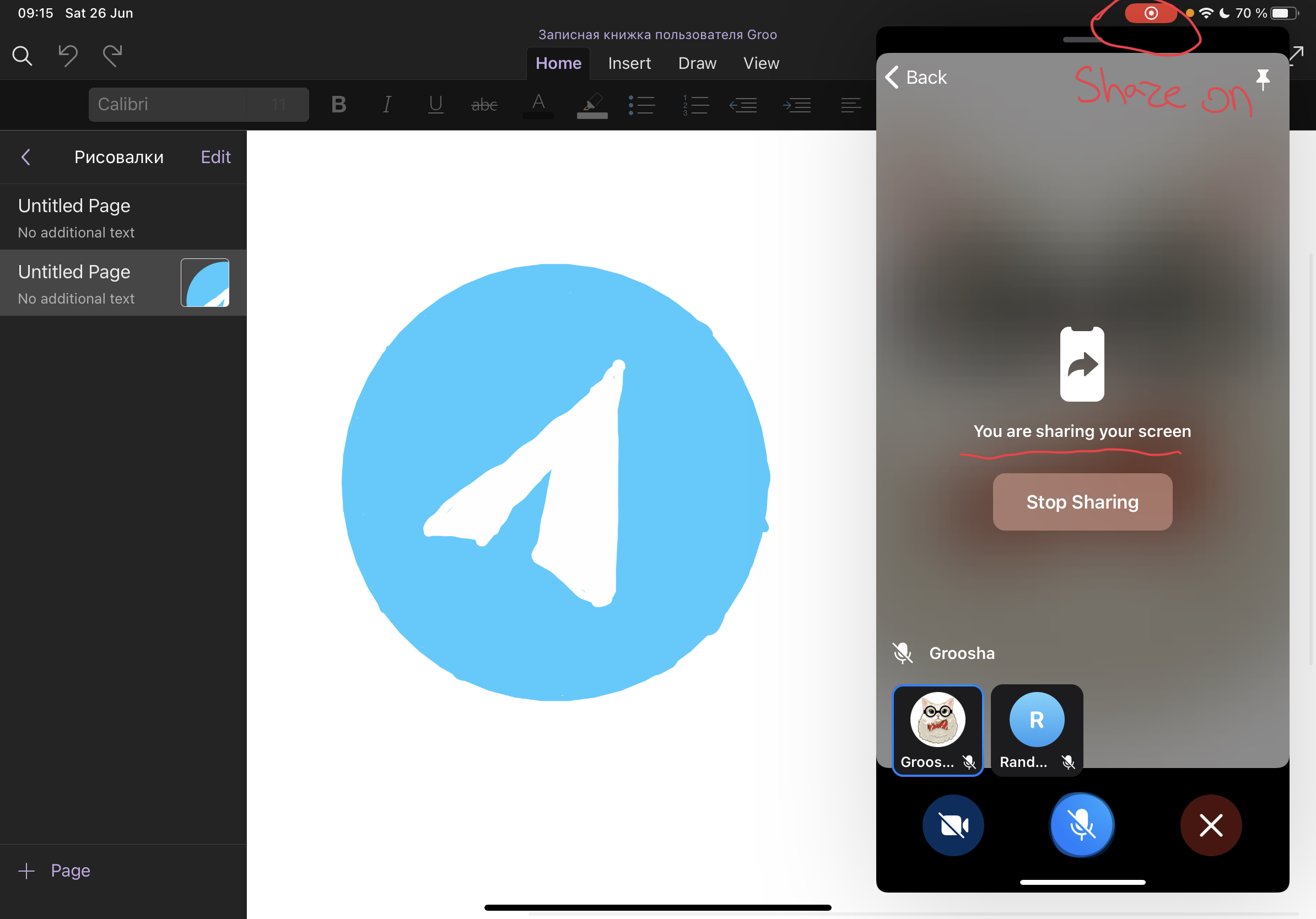Click the redo arrow icon

coord(112,56)
